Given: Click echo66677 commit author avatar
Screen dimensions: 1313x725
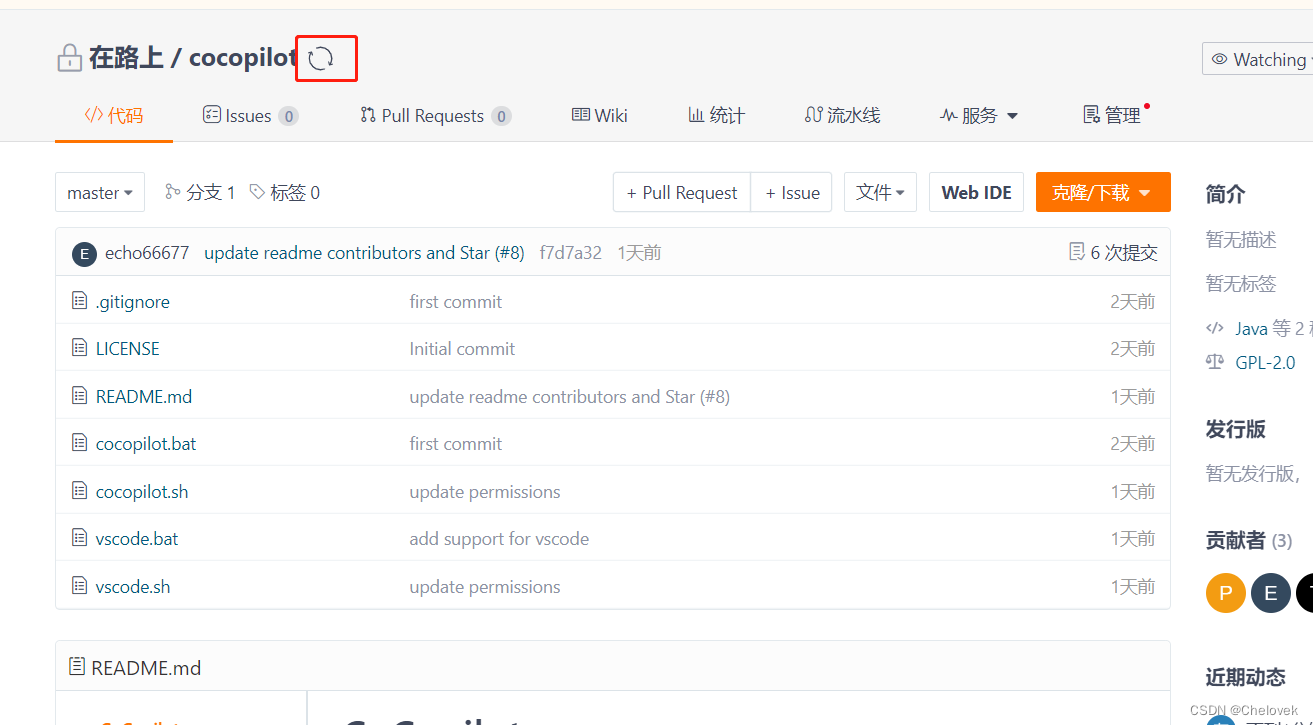Looking at the screenshot, I should click(84, 253).
